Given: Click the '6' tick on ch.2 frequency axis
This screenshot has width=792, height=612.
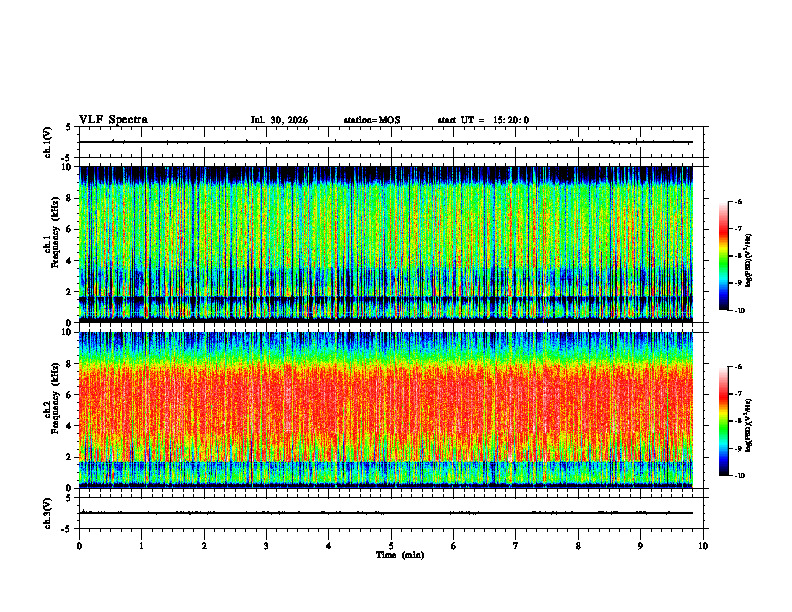Looking at the screenshot, I should tap(70, 395).
